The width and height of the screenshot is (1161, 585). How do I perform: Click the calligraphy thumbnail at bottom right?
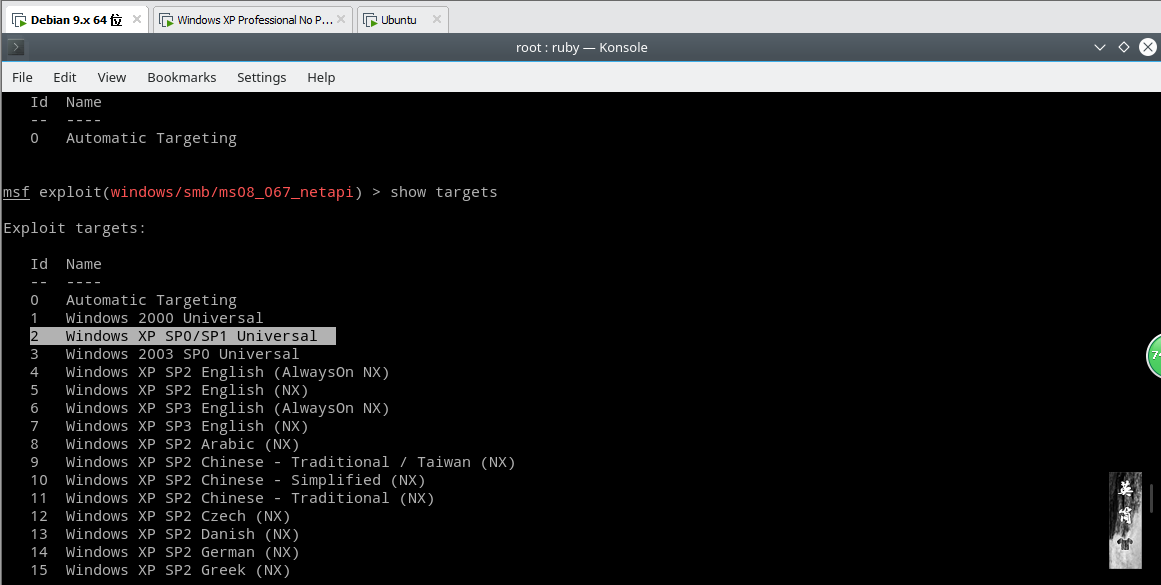(x=1125, y=521)
